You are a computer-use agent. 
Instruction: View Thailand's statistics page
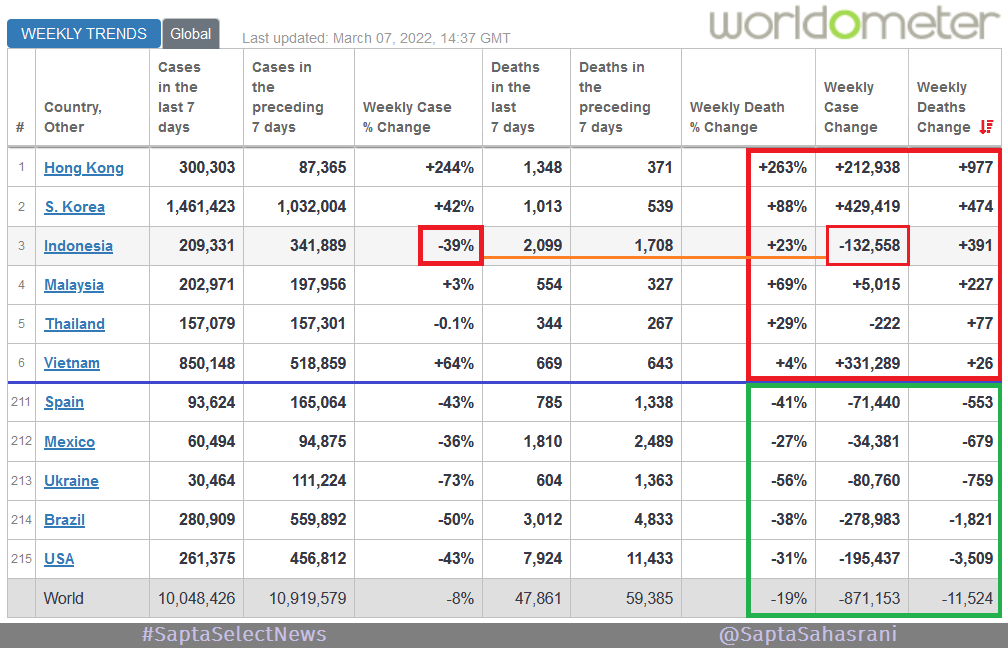(x=74, y=323)
